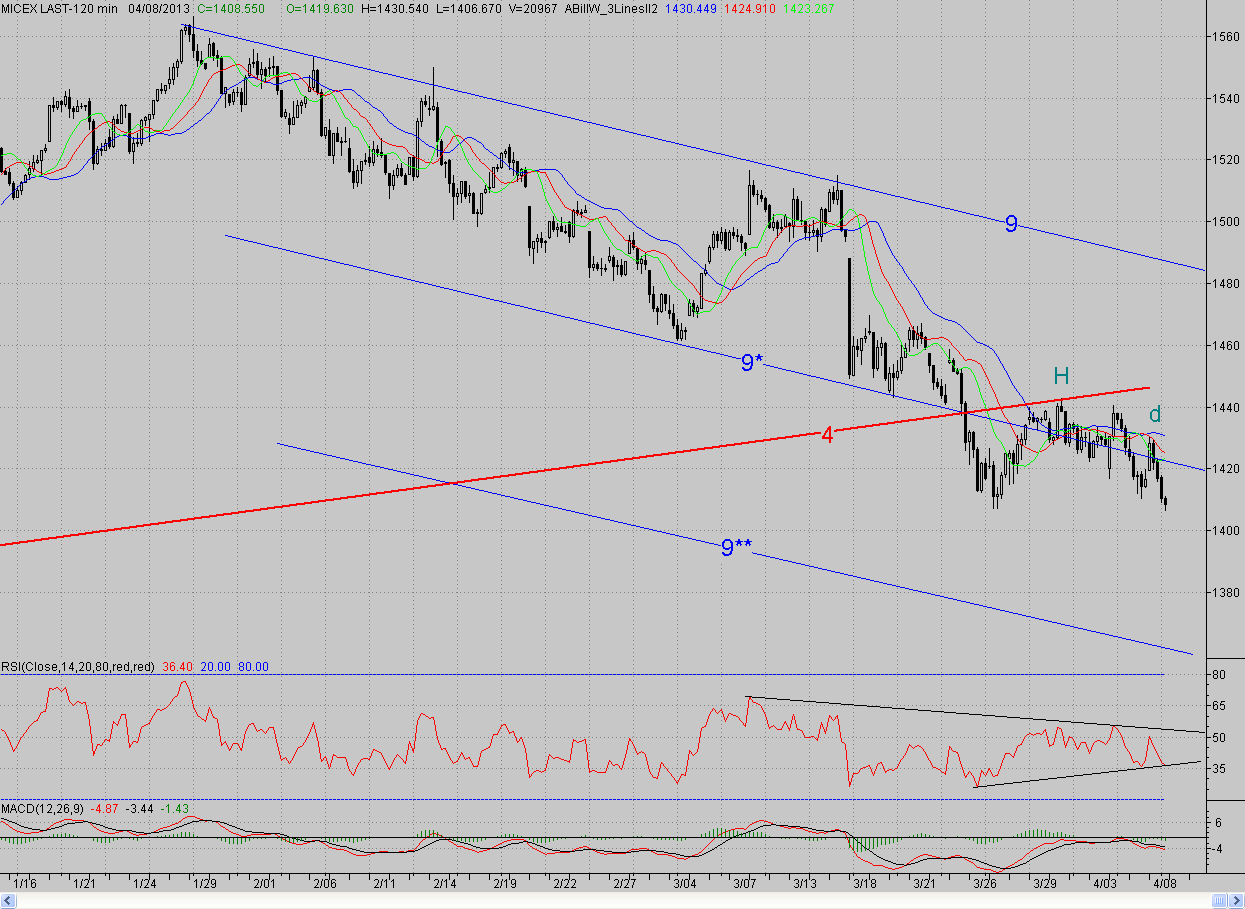Click the 1560 price level on right axis
This screenshot has height=909, width=1245.
[1226, 37]
